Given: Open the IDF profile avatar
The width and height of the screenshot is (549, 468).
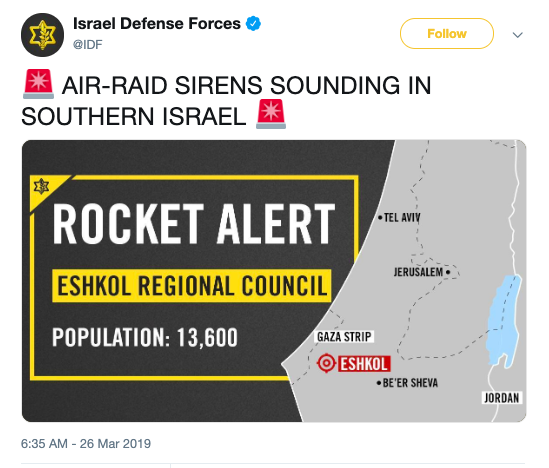Looking at the screenshot, I should (x=42, y=35).
